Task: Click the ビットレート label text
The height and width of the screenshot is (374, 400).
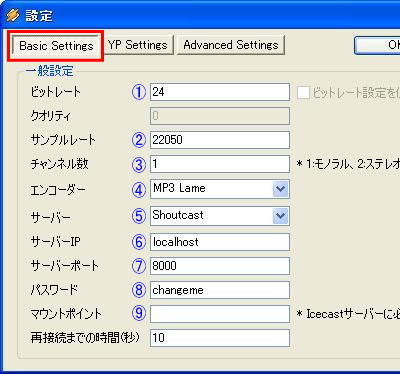Action: (x=55, y=92)
